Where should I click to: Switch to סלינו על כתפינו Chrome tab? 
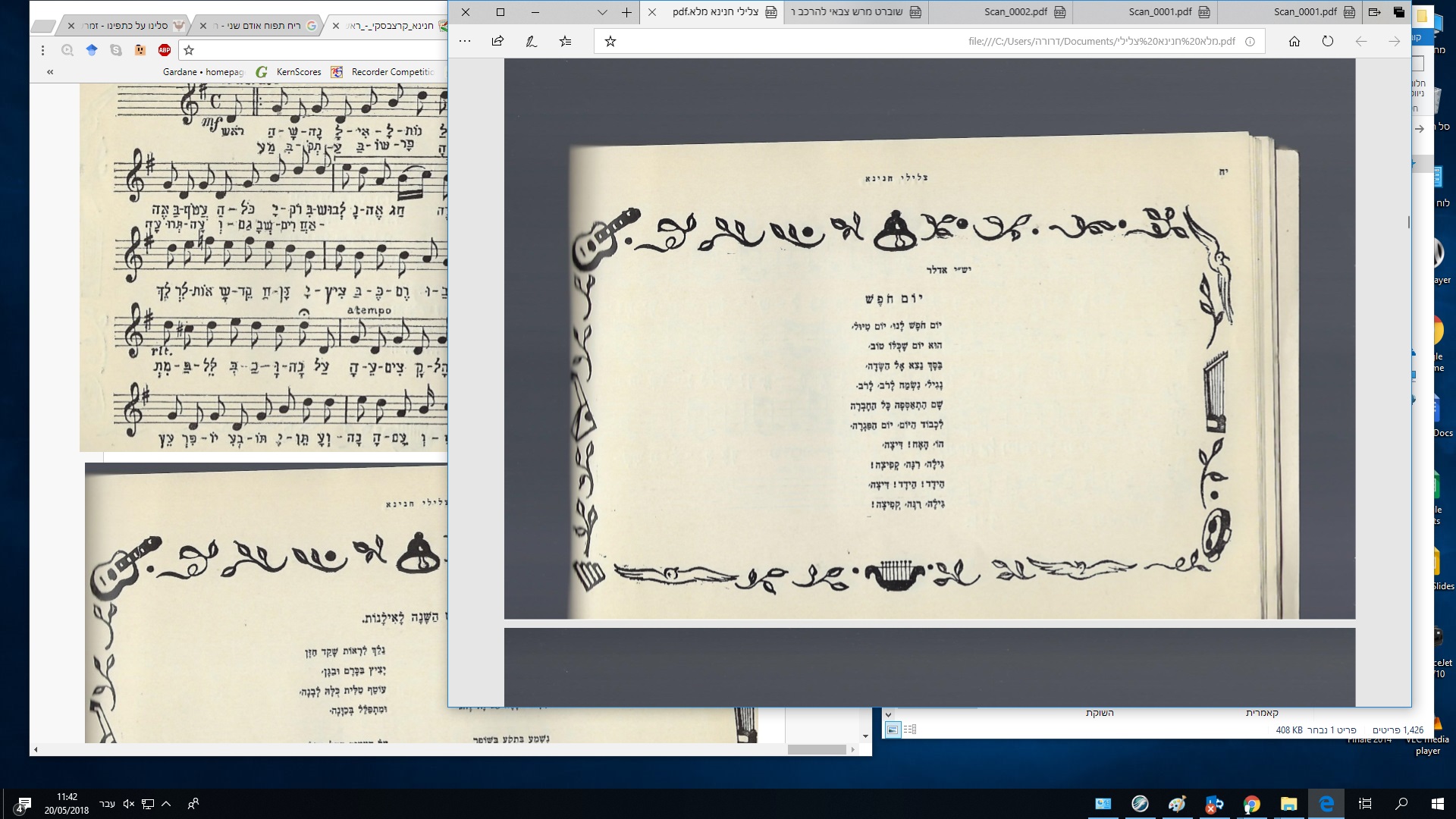[x=125, y=26]
